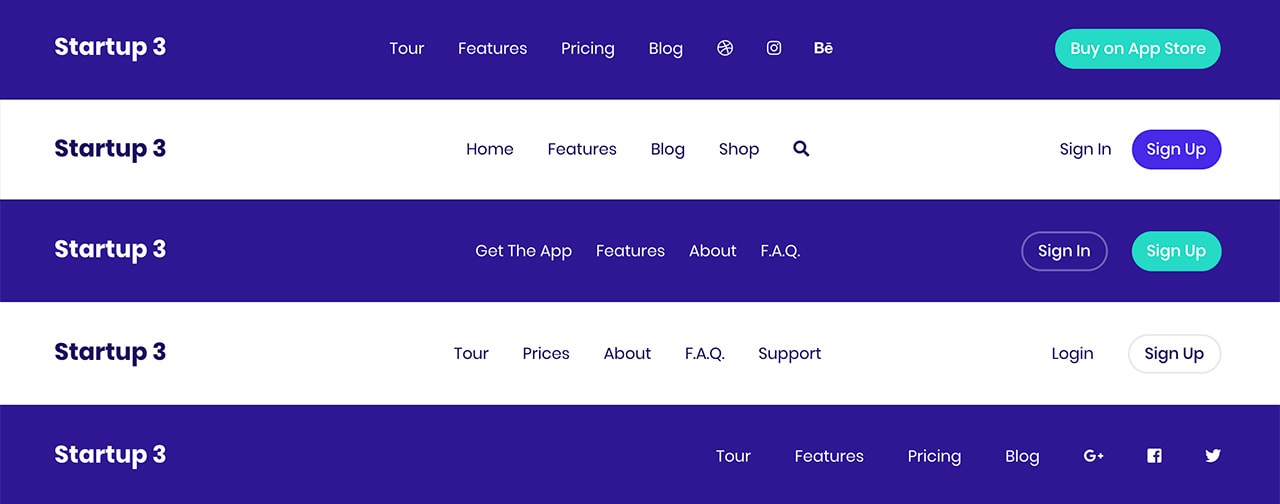
Task: Click the outlined Sign In button
Action: (1064, 251)
